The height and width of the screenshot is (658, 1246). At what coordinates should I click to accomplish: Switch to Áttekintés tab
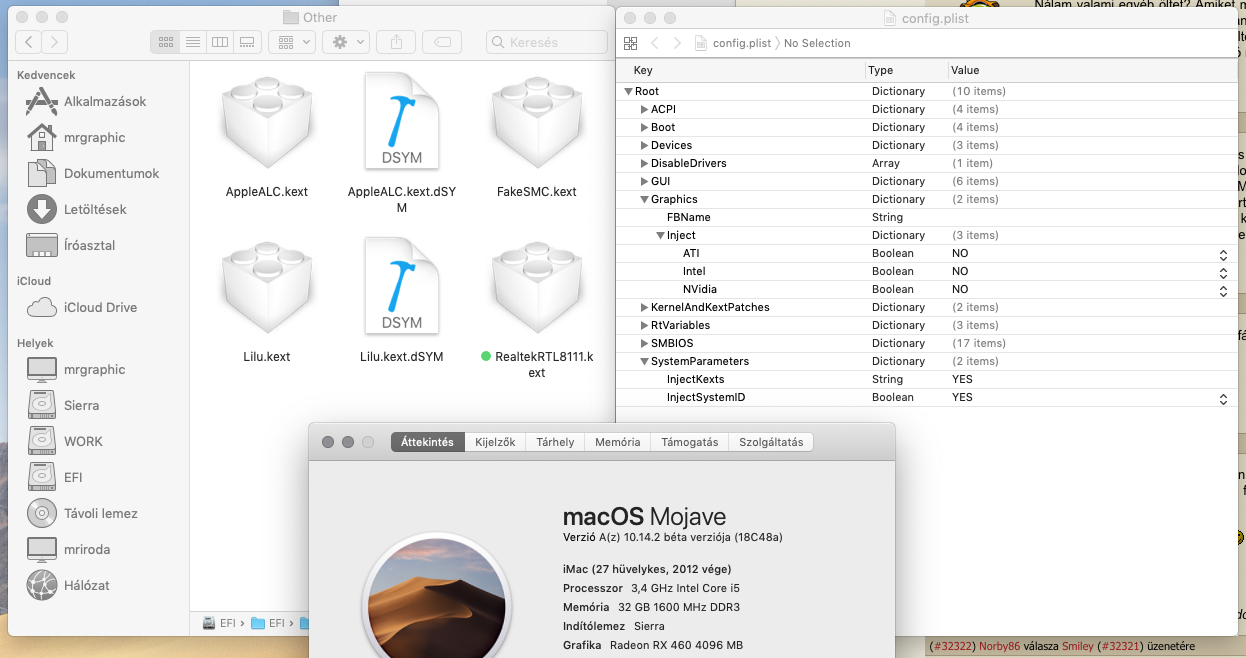click(427, 442)
